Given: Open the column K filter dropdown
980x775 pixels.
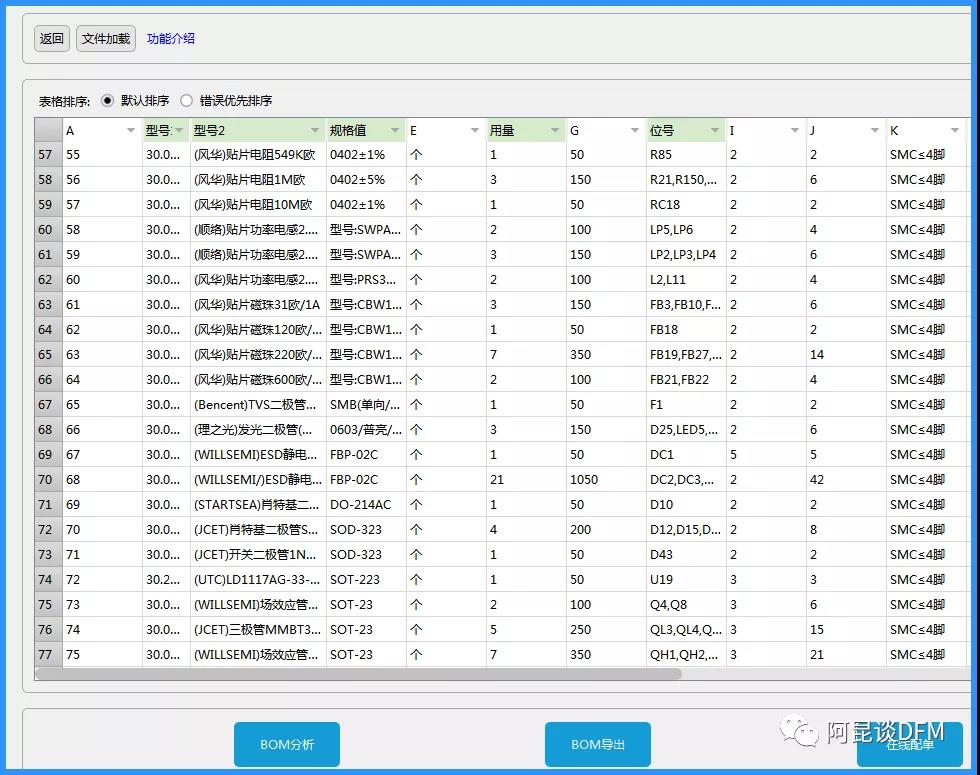Looking at the screenshot, I should [x=955, y=131].
